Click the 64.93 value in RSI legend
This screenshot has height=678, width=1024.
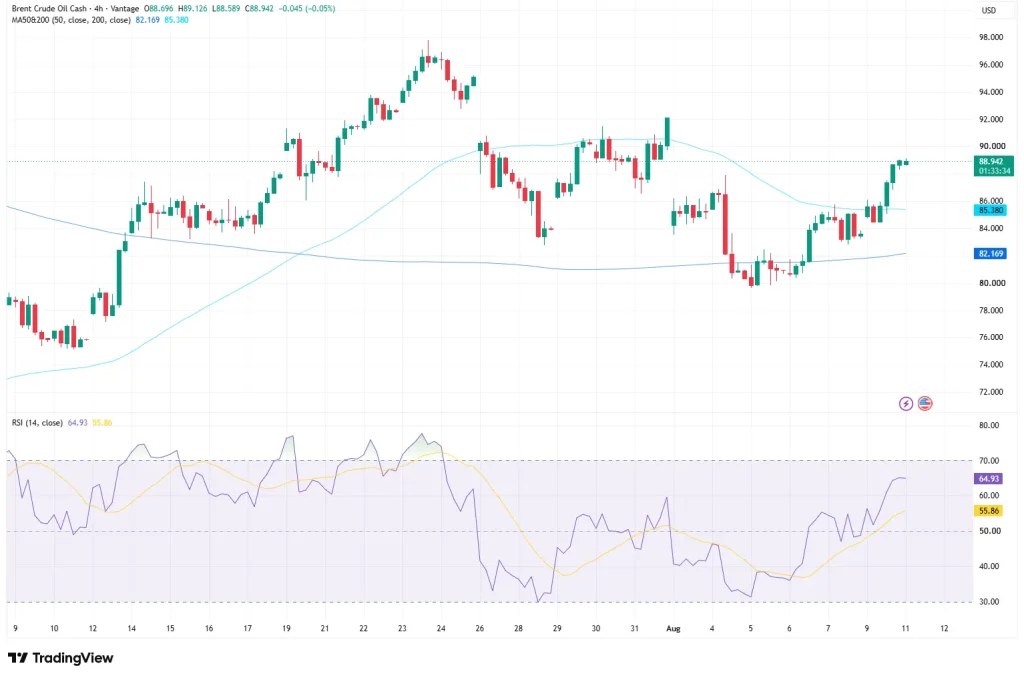pos(78,423)
